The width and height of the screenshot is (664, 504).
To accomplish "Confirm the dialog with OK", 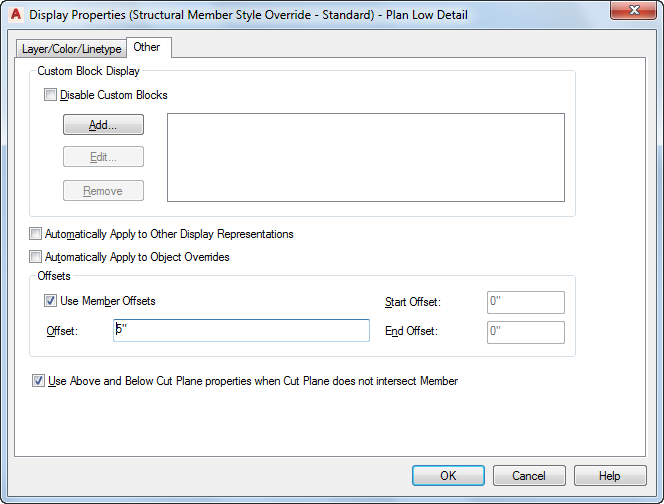I will coord(448,476).
